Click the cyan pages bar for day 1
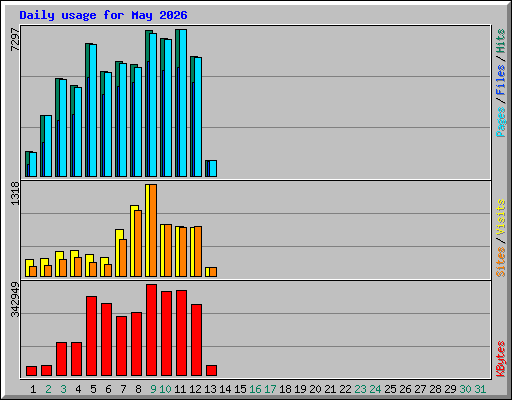 [33, 165]
